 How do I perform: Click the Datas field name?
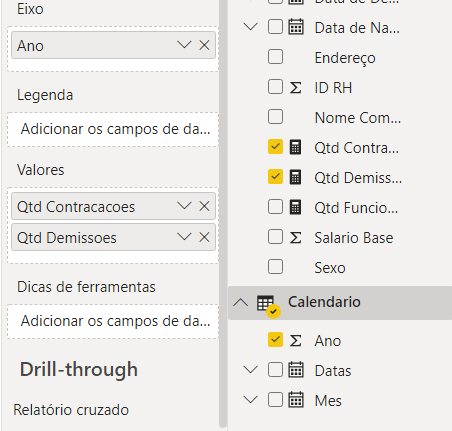click(x=333, y=371)
